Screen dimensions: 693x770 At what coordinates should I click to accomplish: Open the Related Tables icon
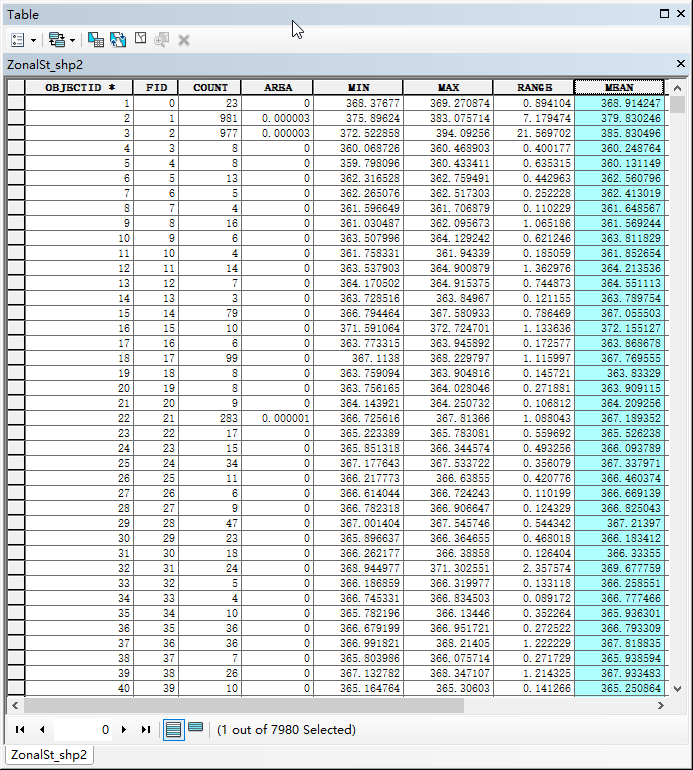[57, 40]
